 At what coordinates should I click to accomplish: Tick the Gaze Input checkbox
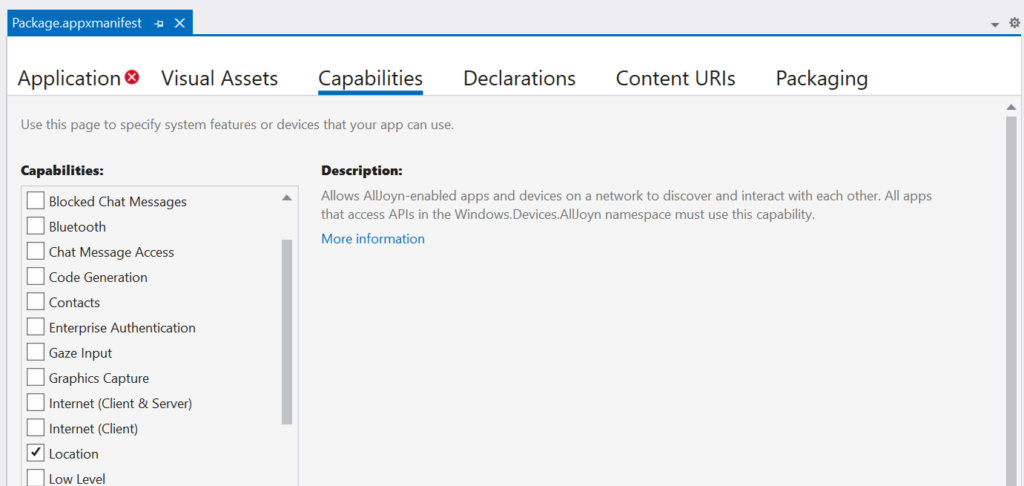pos(35,353)
